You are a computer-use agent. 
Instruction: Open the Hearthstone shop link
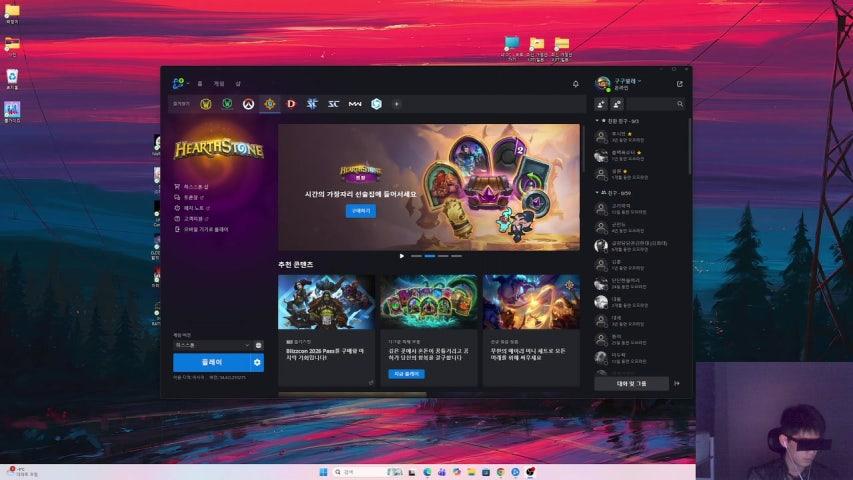191,187
